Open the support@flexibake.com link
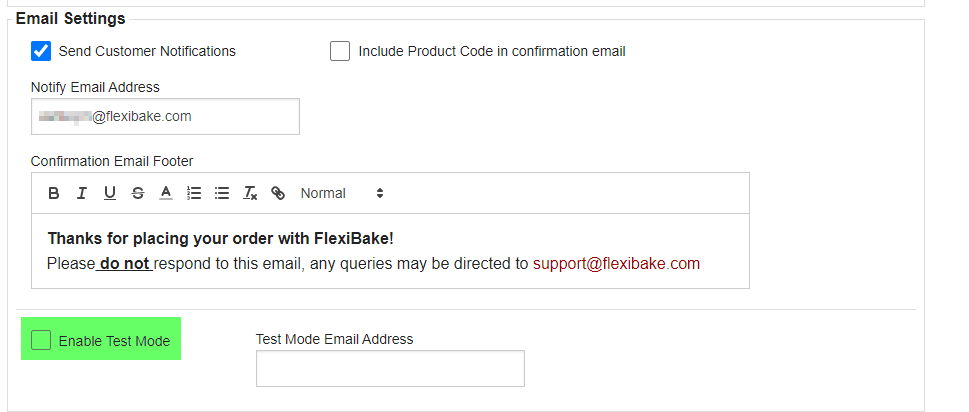The image size is (969, 412). [616, 264]
